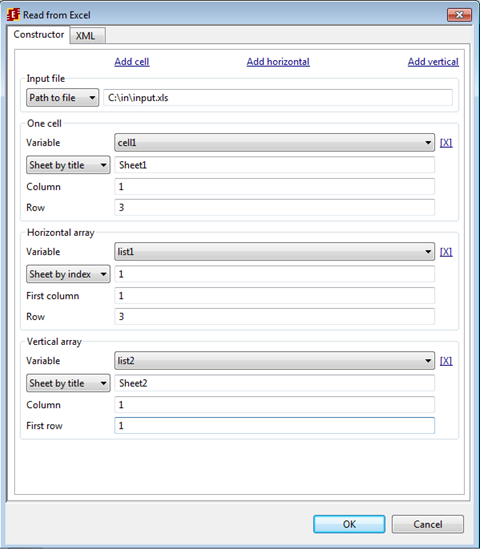Open One cell Sheet by title dropdown
Viewport: 482px width, 549px height.
pos(68,165)
